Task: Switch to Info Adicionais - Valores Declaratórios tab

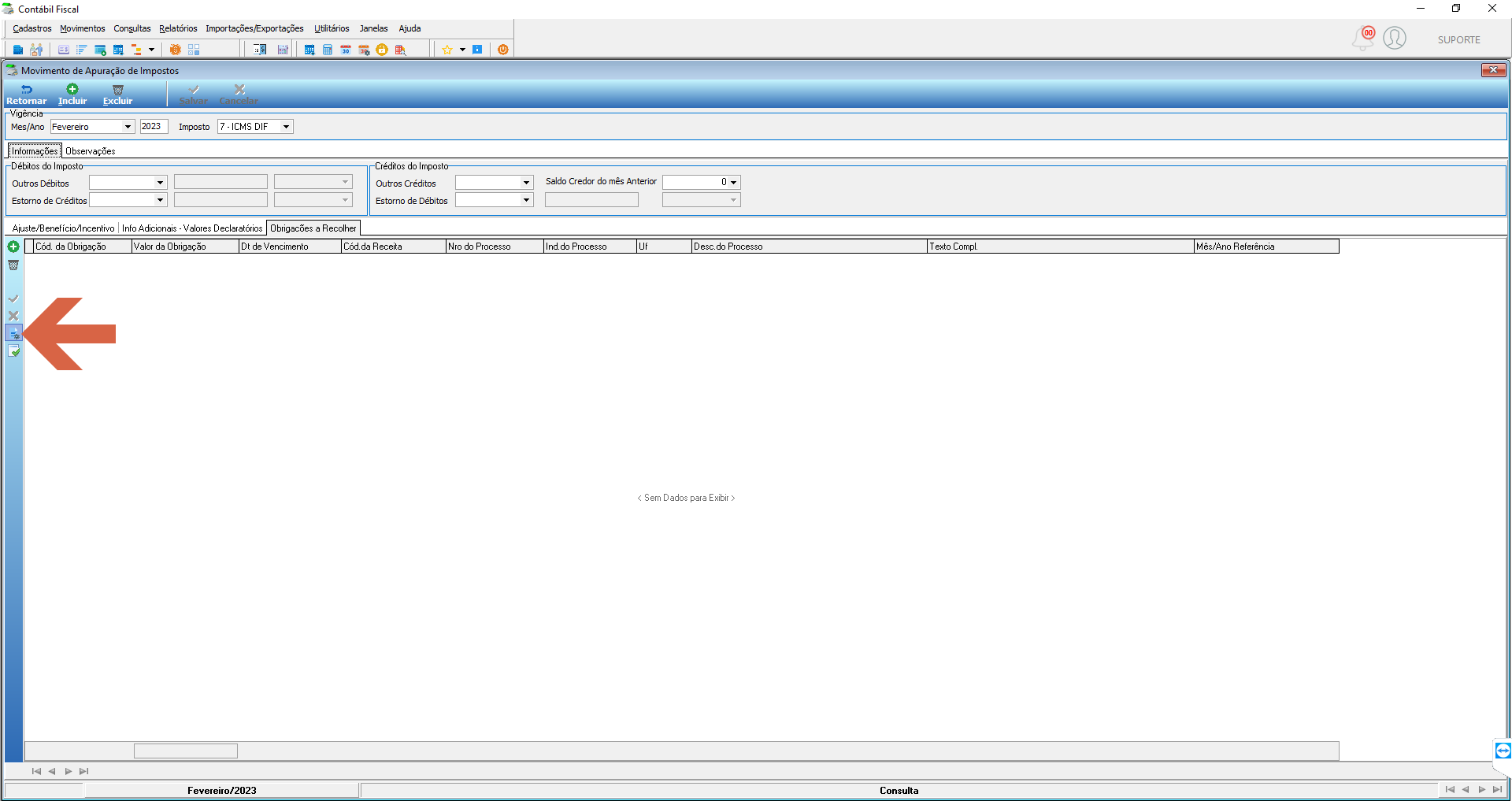Action: [x=192, y=228]
